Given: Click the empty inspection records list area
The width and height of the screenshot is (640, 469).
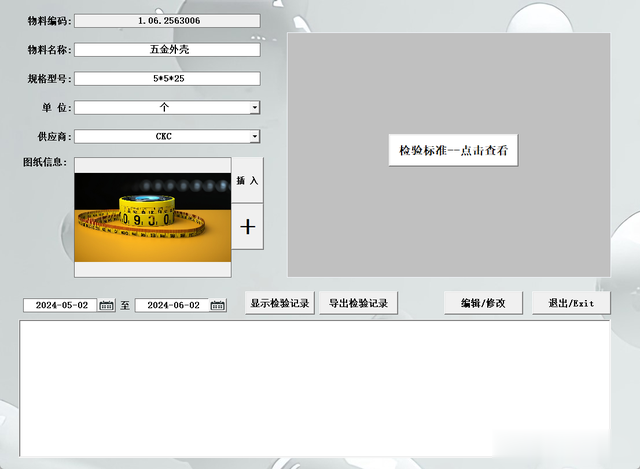Looking at the screenshot, I should point(314,388).
